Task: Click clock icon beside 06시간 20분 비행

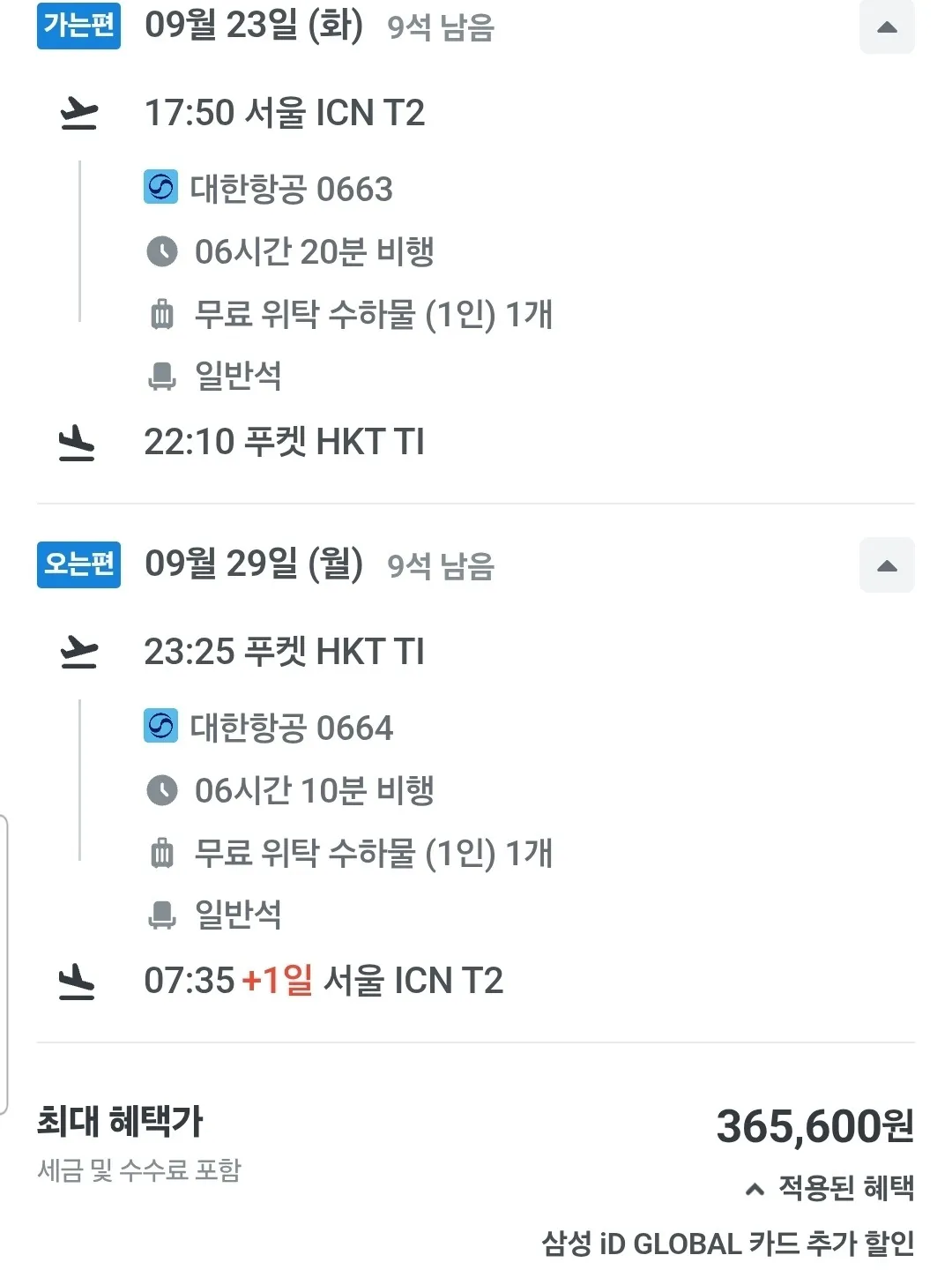Action: [162, 251]
